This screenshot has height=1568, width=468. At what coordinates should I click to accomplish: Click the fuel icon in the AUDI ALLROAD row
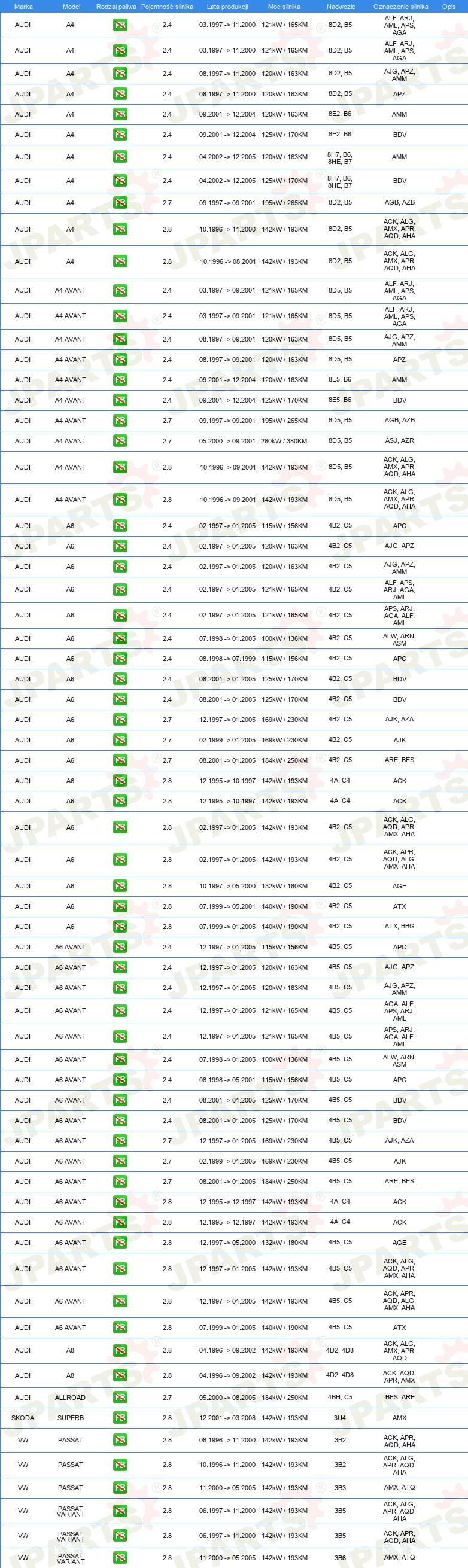tap(120, 1397)
